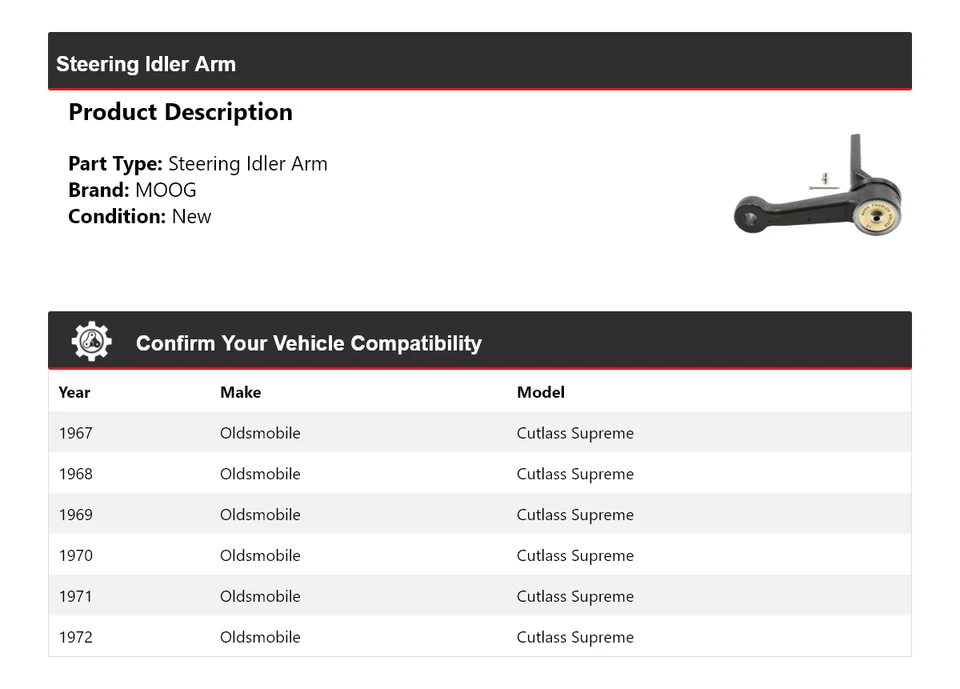Click the 1969 Oldsmobile make cell
960x689 pixels.
tap(260, 515)
